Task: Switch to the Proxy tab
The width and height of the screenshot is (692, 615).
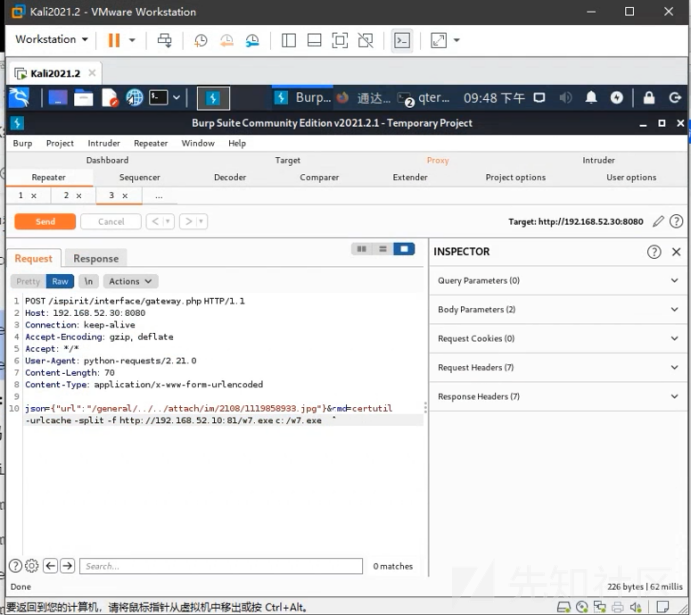Action: pos(438,160)
